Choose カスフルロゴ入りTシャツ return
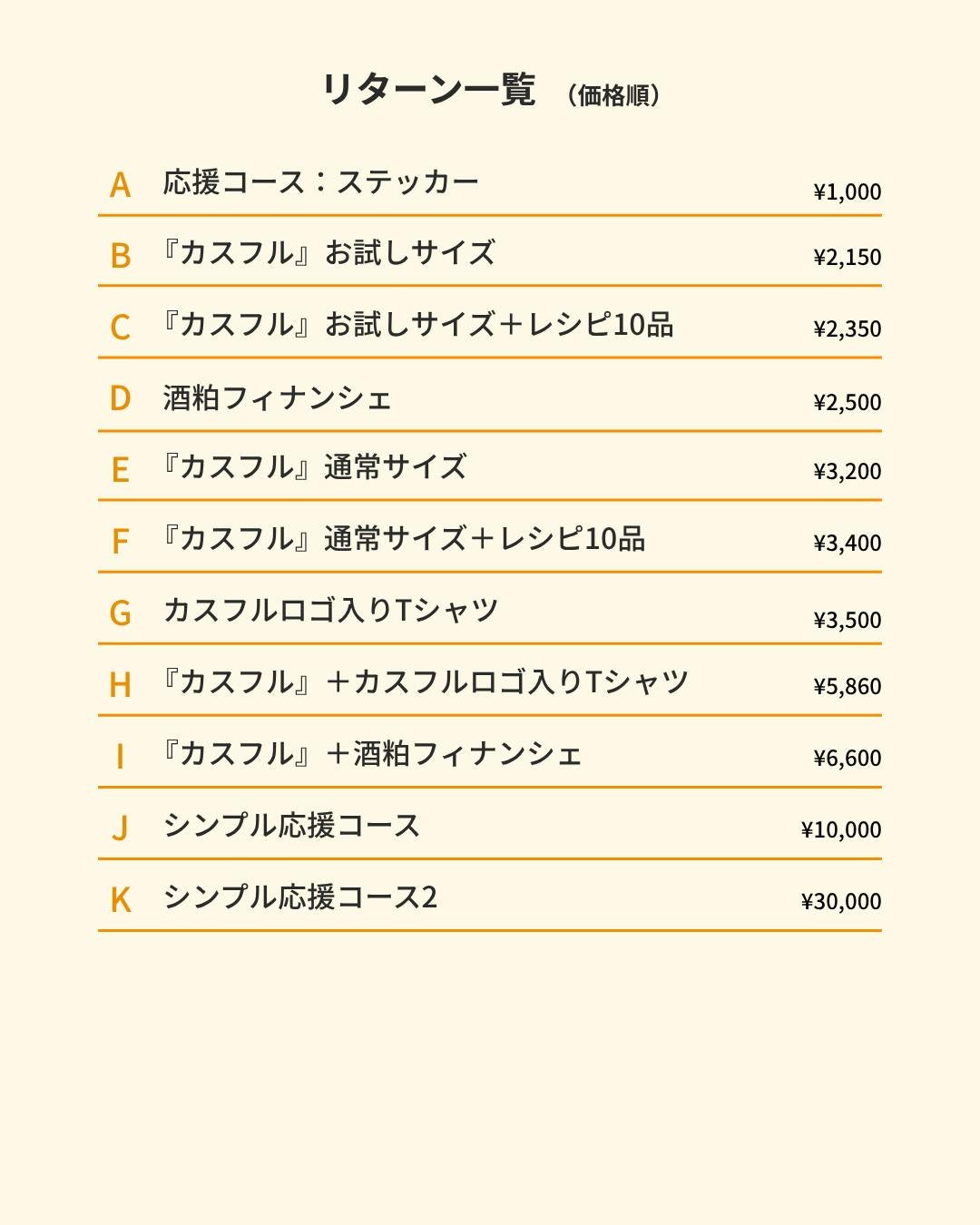The height and width of the screenshot is (1225, 980). (x=330, y=611)
